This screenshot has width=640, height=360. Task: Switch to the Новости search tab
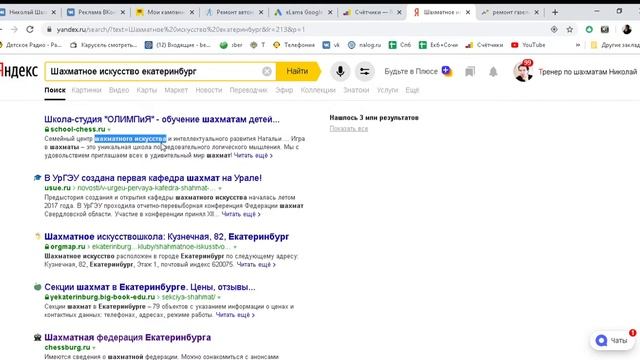tap(209, 90)
